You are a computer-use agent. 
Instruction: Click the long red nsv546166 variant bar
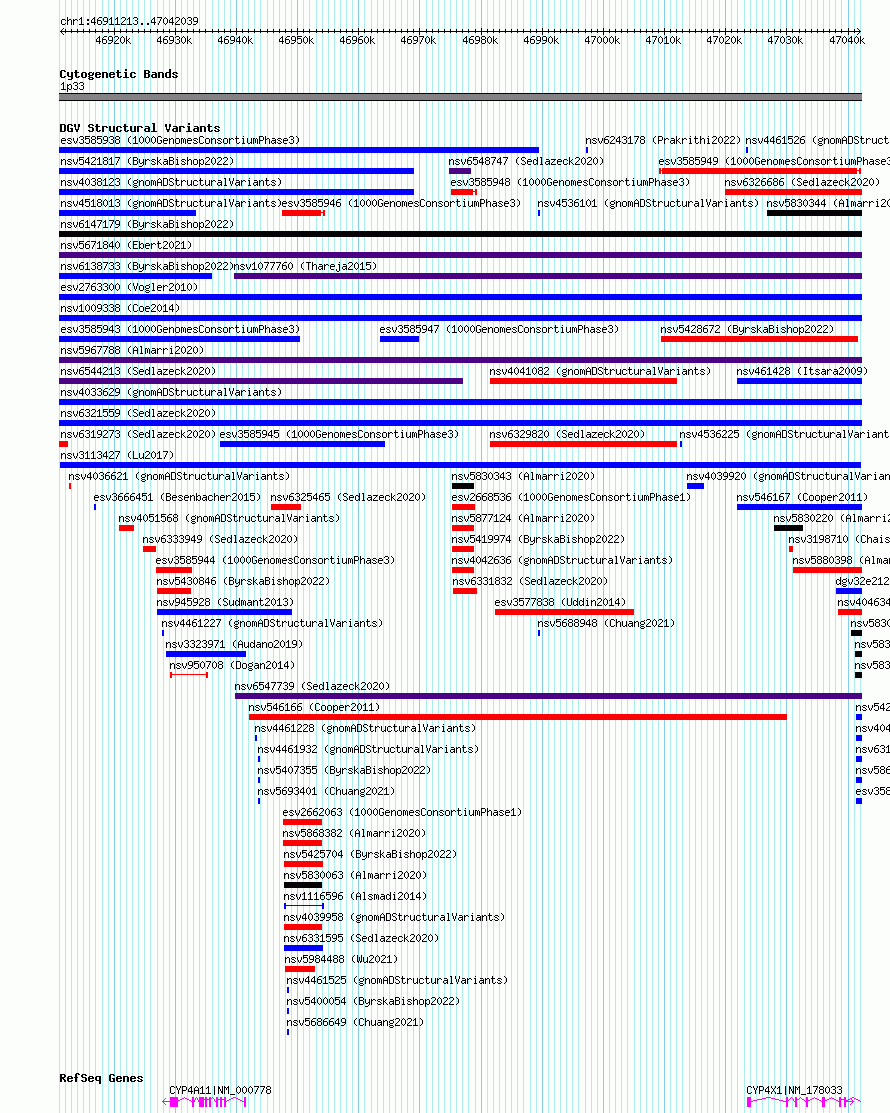[x=517, y=717]
